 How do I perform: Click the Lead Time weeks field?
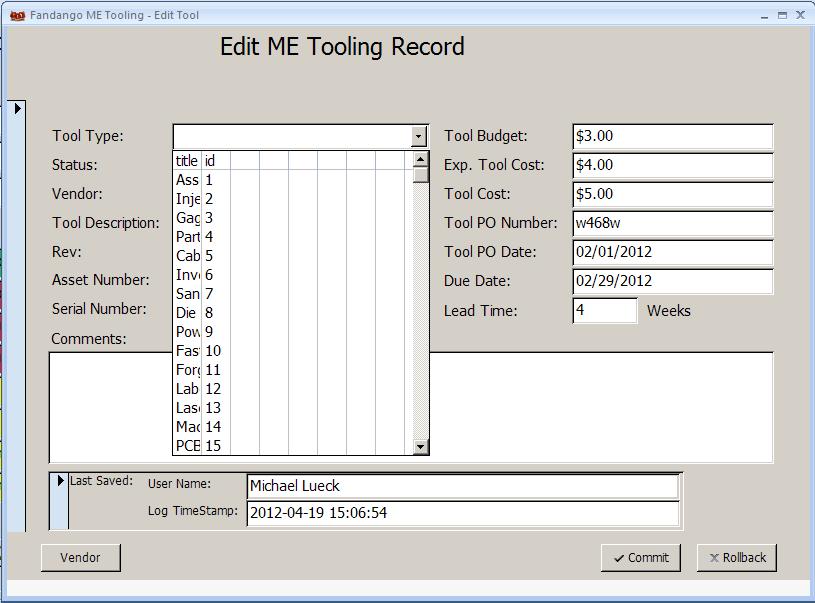605,310
